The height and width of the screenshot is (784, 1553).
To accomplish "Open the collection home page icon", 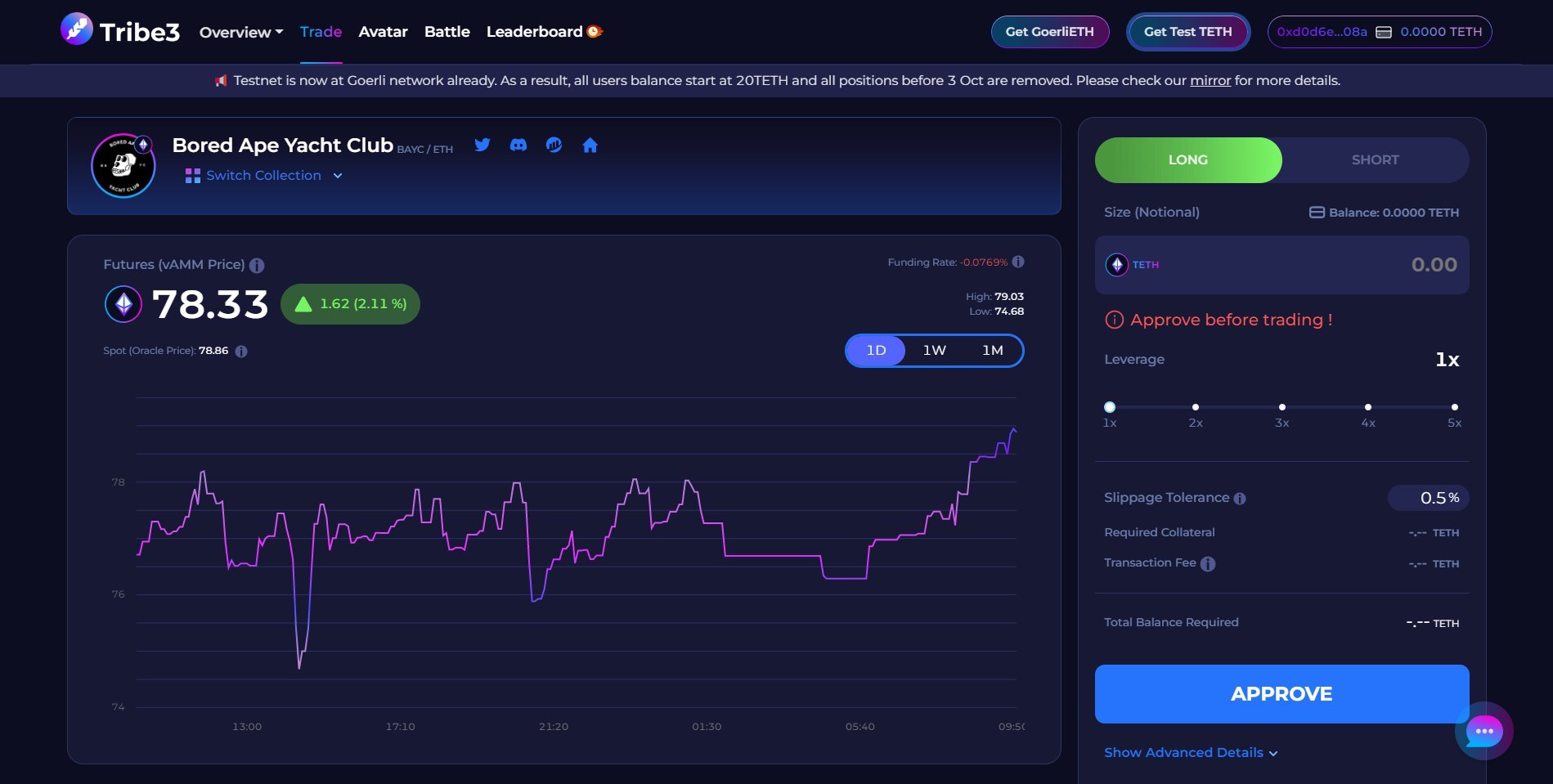I will (590, 146).
